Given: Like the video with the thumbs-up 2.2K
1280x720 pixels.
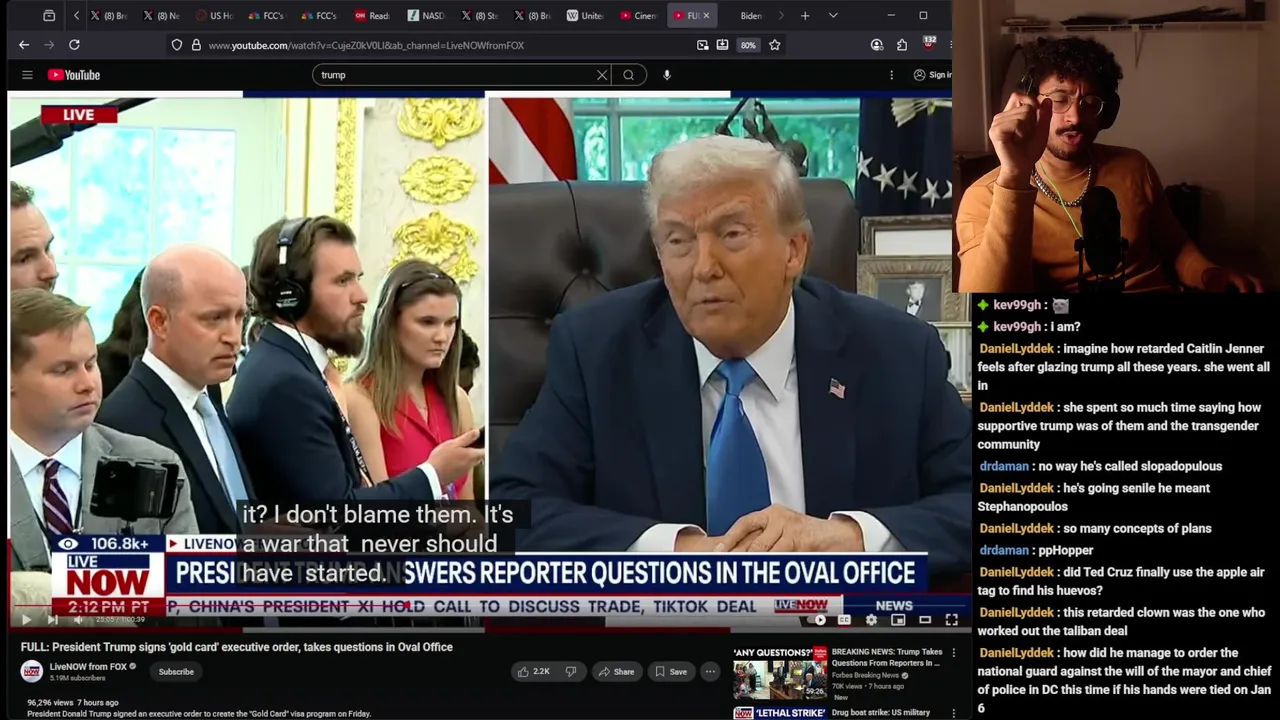Looking at the screenshot, I should click(533, 672).
